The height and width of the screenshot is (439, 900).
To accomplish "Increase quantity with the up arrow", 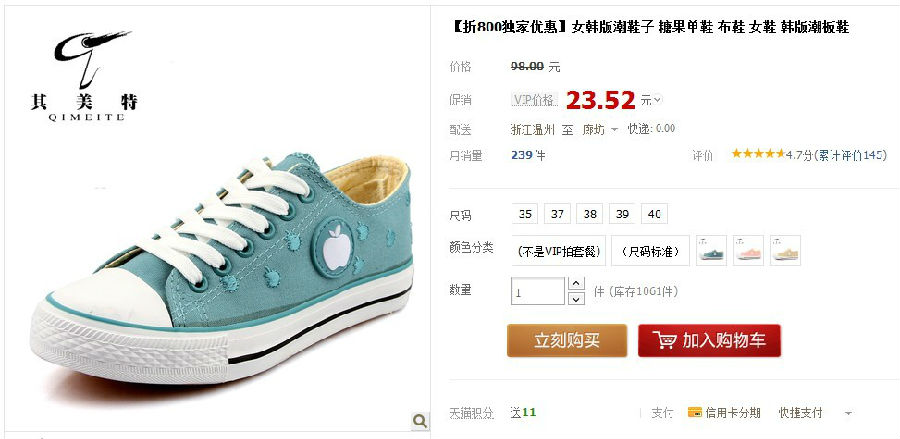I will coord(576,283).
